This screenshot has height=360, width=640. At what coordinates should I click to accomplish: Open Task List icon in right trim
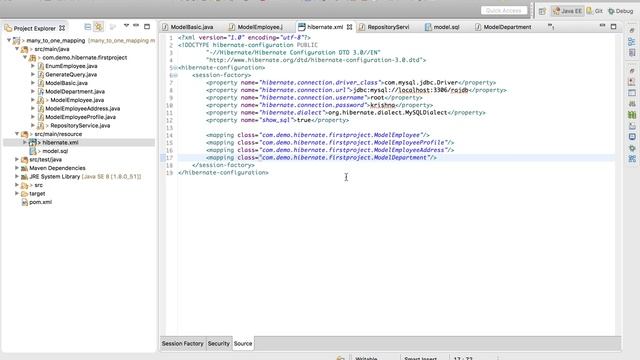coord(632,53)
